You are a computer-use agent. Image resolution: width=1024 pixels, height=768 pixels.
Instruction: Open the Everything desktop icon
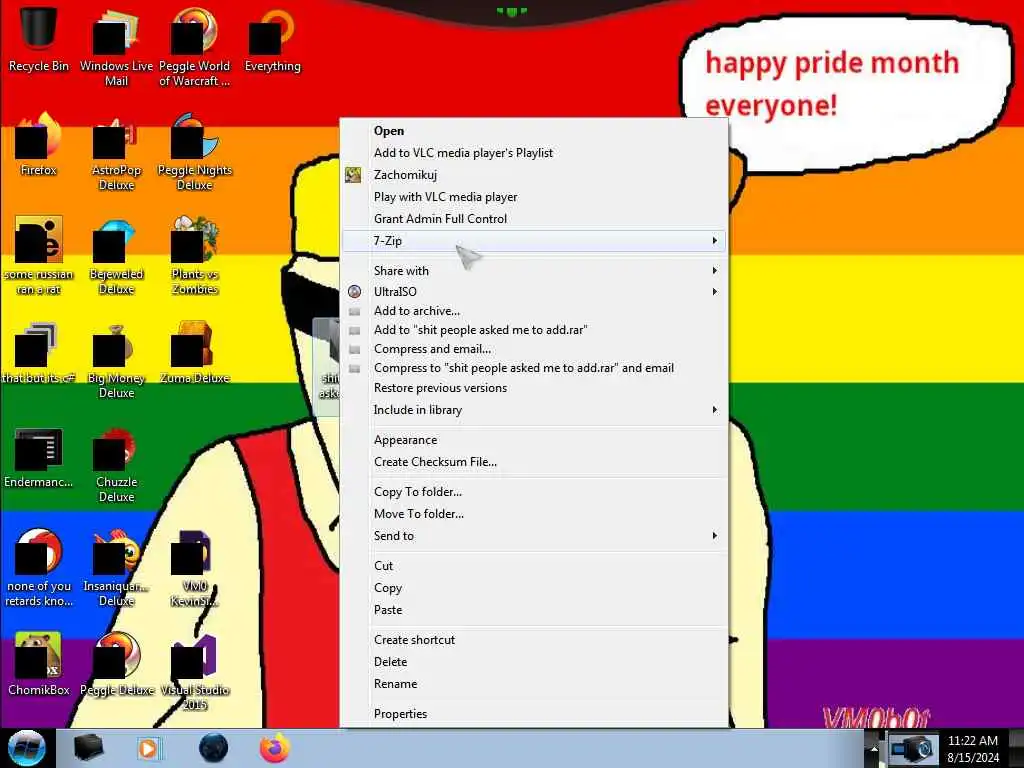(x=272, y=39)
